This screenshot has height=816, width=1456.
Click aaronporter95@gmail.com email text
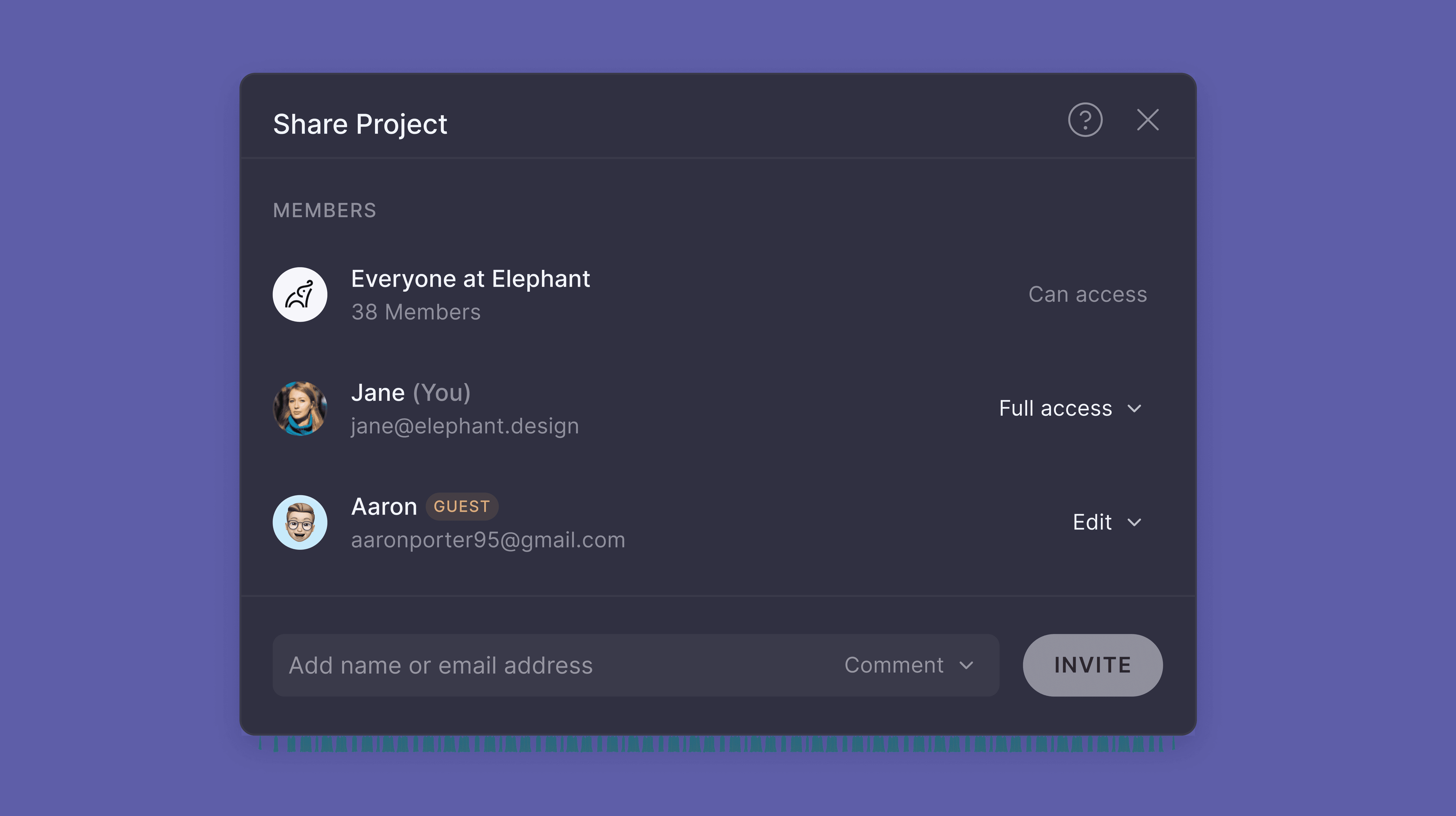coord(488,540)
